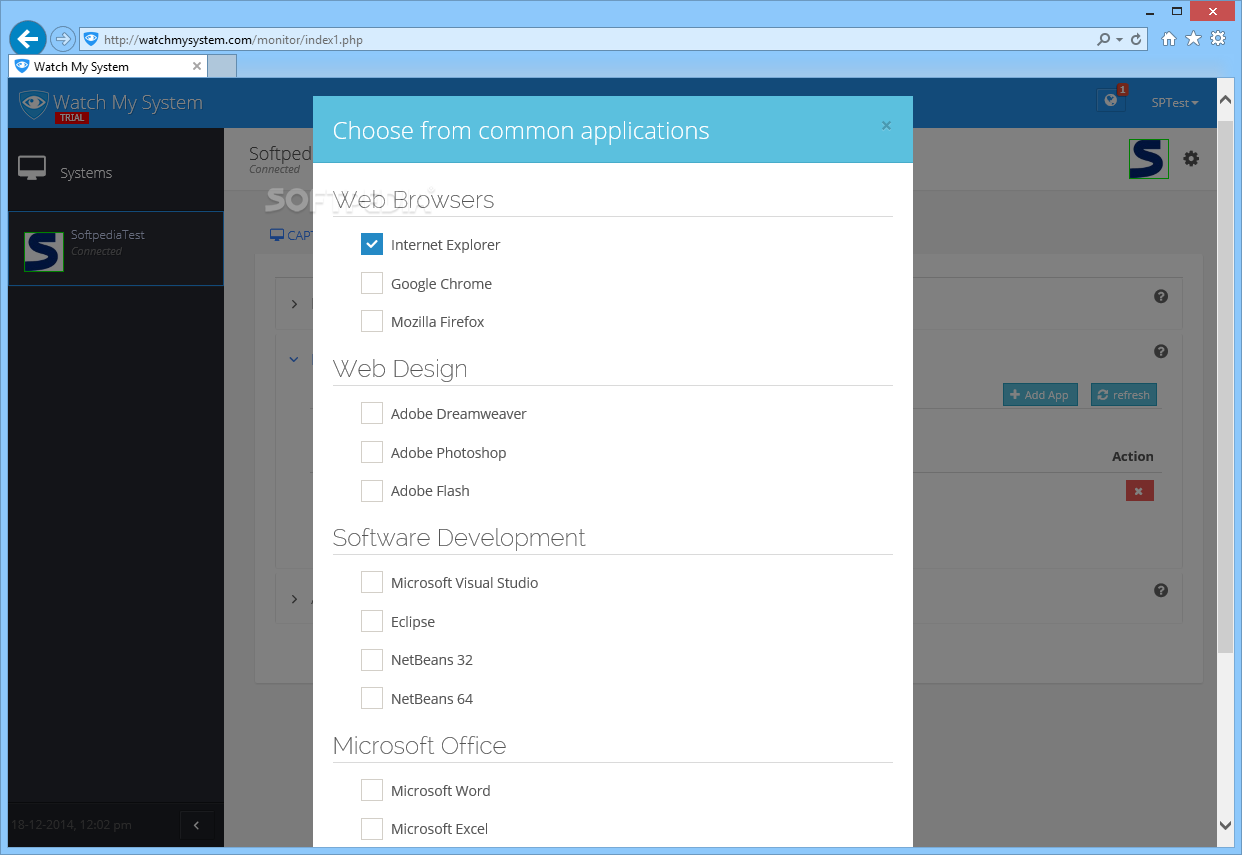Click the help icon on third panel
This screenshot has height=855, width=1242.
pyautogui.click(x=1161, y=590)
